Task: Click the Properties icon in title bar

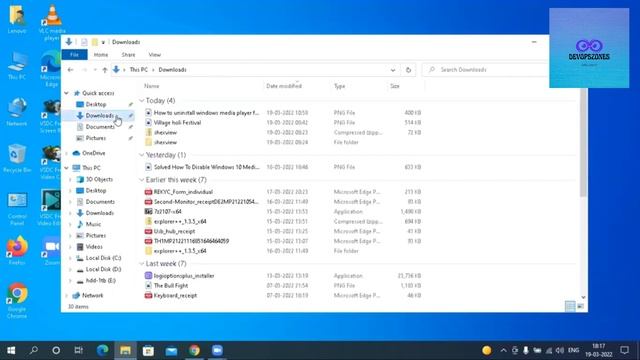Action: tap(84, 42)
